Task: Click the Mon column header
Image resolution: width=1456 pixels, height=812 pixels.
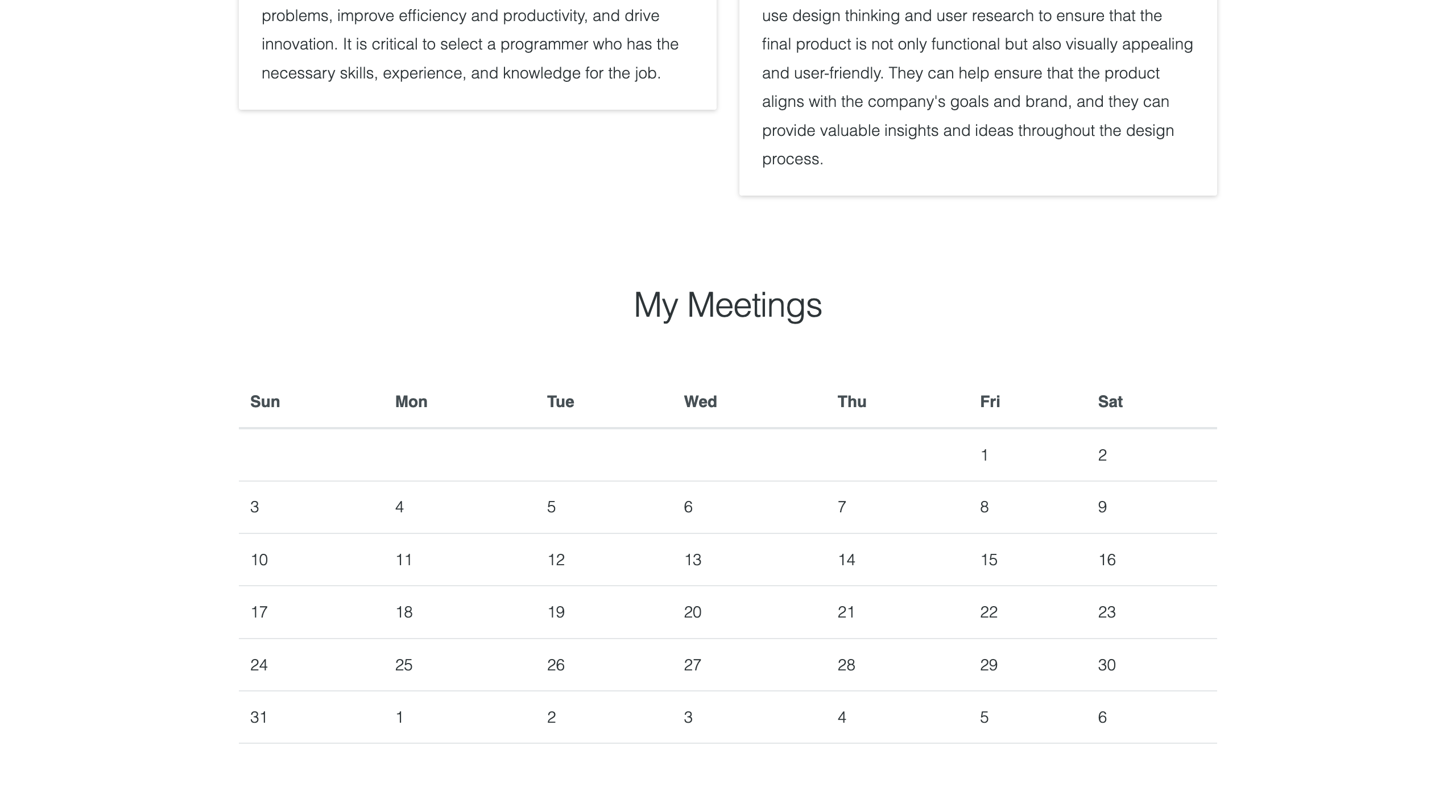Action: [x=411, y=401]
